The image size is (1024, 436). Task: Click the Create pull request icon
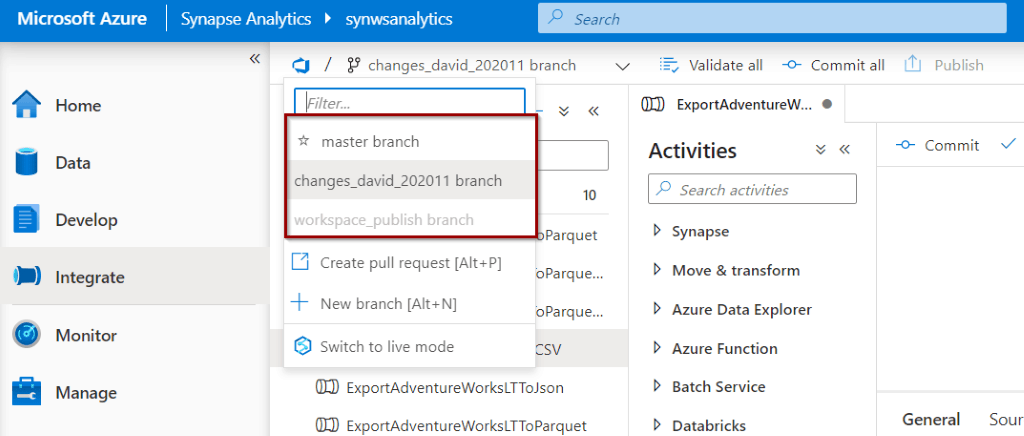pyautogui.click(x=299, y=263)
